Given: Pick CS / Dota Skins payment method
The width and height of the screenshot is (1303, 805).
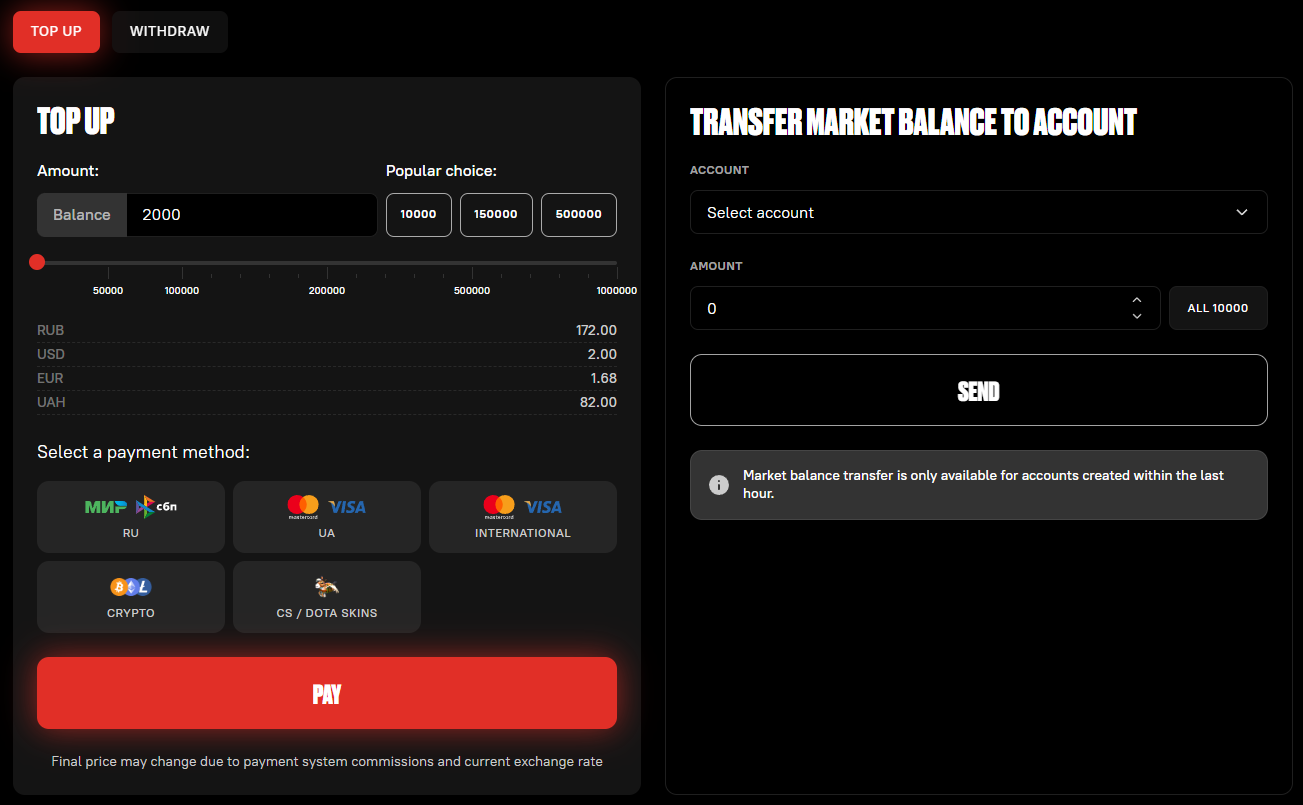Looking at the screenshot, I should click(326, 597).
